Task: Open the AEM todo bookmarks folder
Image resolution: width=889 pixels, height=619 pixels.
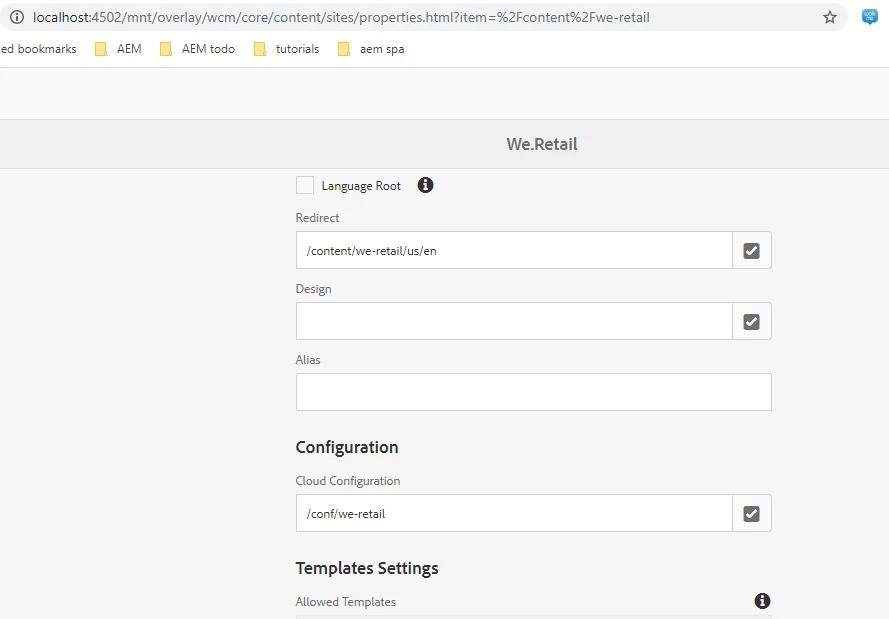Action: coord(198,49)
